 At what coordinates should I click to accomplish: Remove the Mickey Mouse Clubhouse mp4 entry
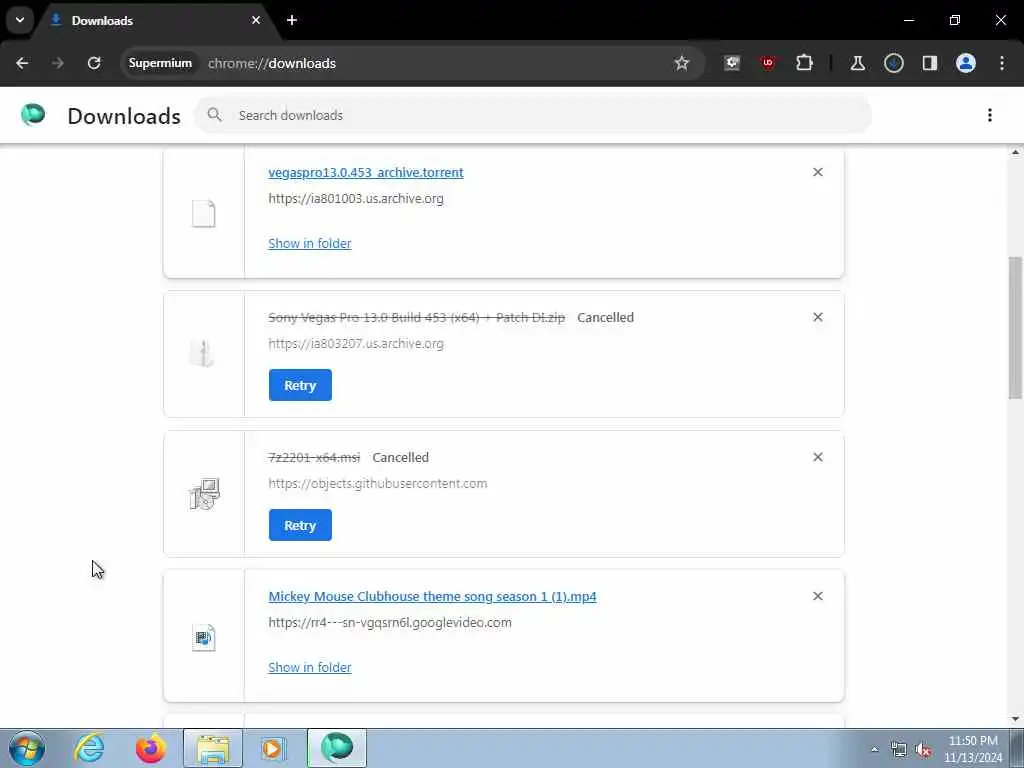(x=818, y=596)
